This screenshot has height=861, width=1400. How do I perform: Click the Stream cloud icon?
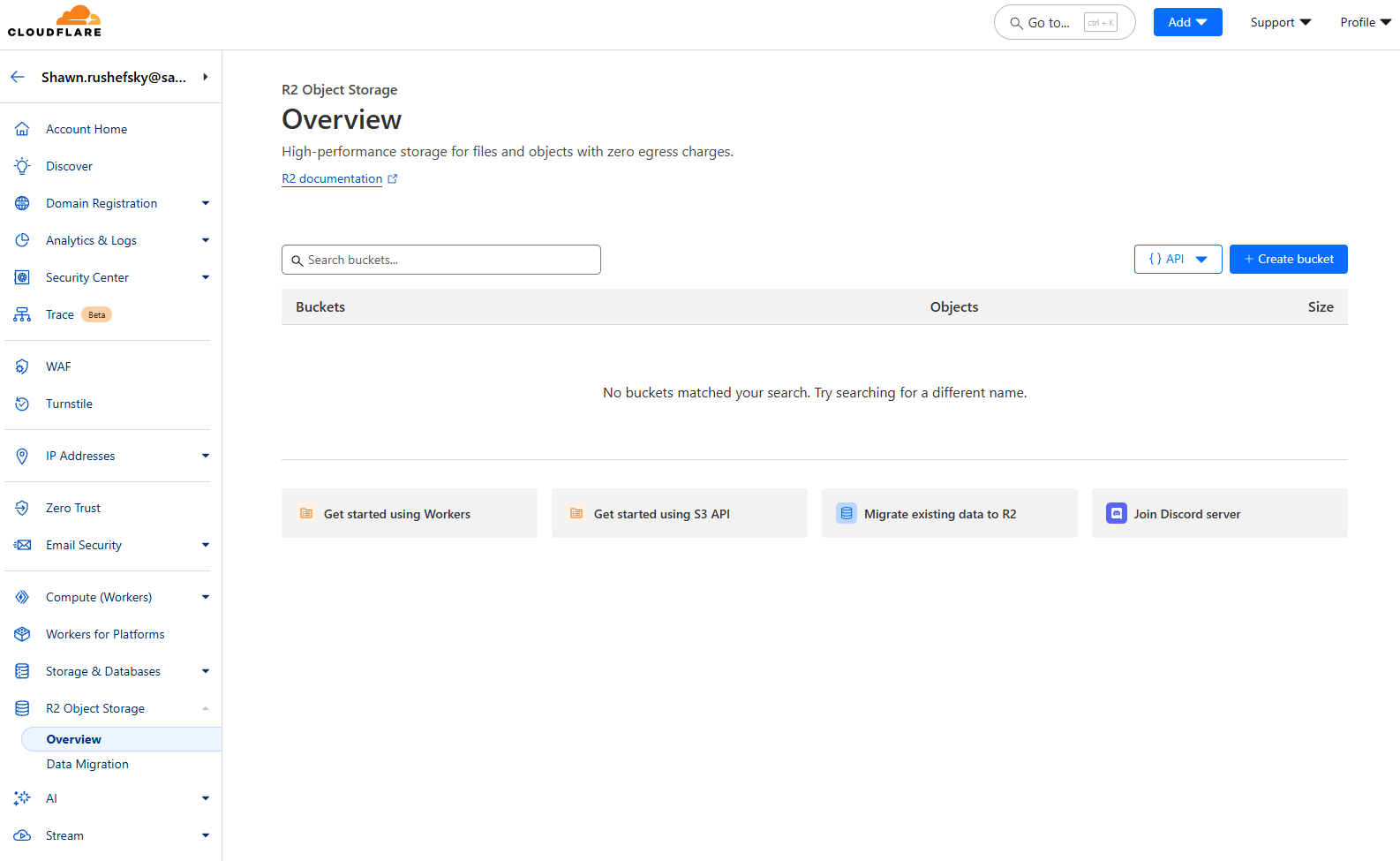click(22, 835)
